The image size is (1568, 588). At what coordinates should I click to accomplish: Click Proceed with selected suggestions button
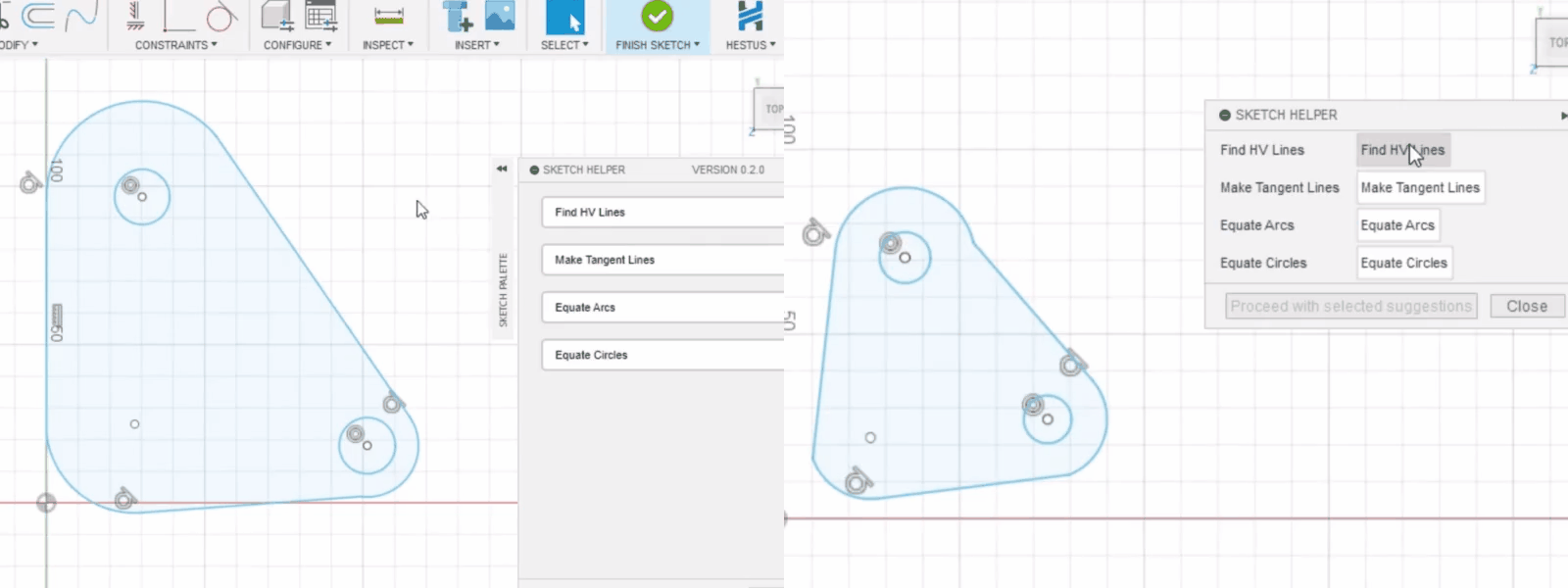(1351, 306)
